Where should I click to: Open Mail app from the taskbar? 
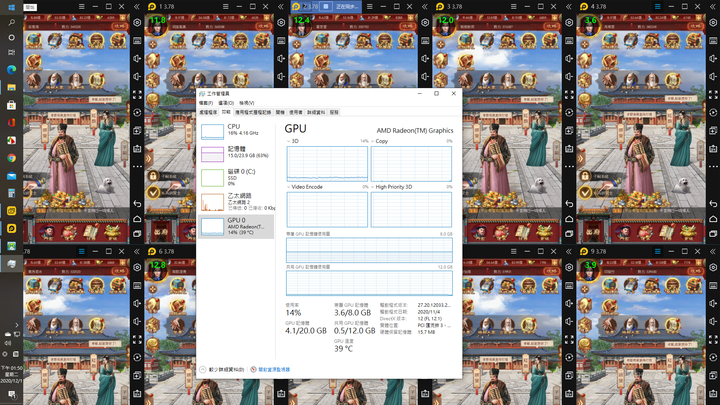coord(11,176)
